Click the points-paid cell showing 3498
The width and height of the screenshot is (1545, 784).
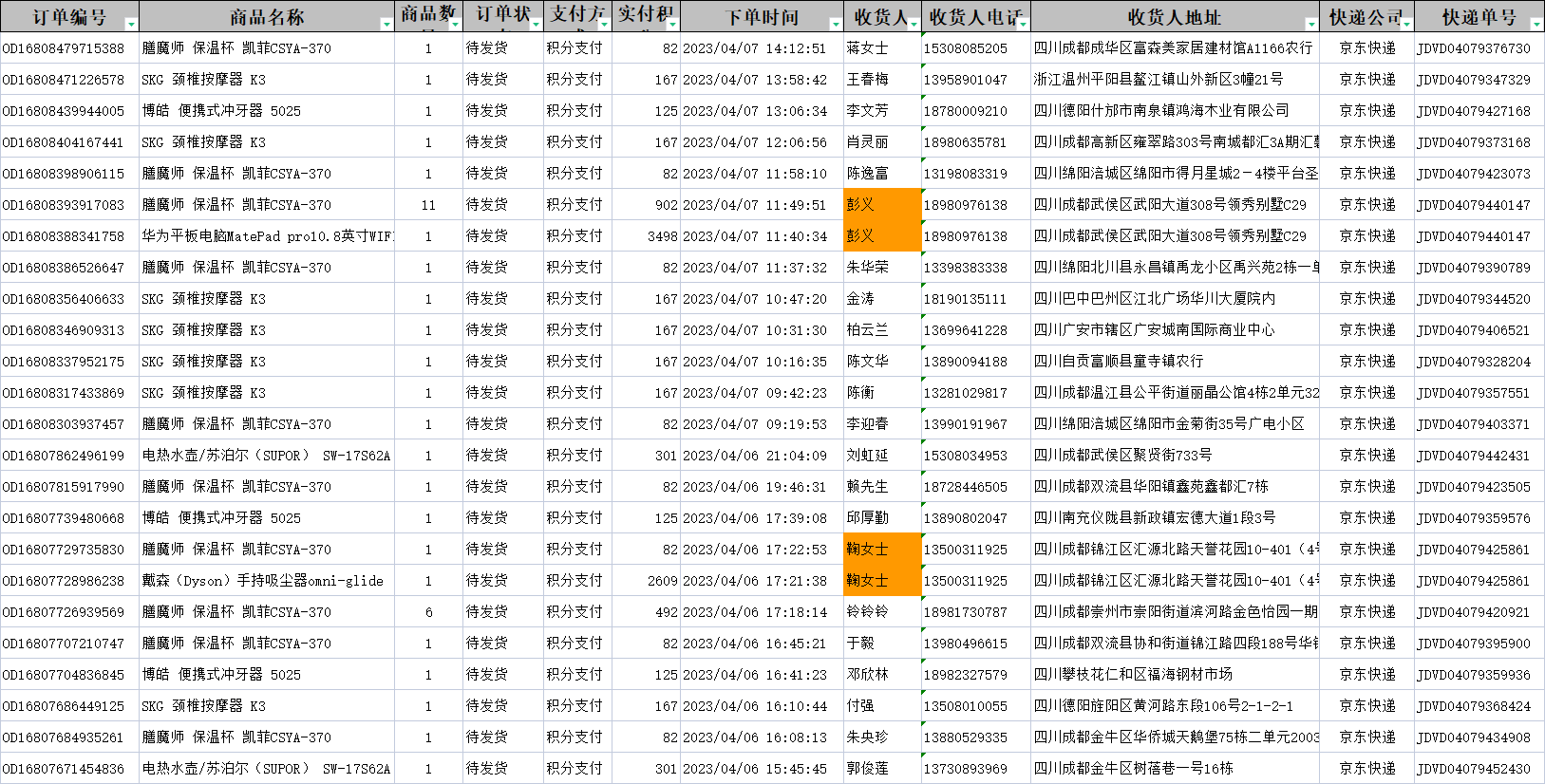pos(647,235)
